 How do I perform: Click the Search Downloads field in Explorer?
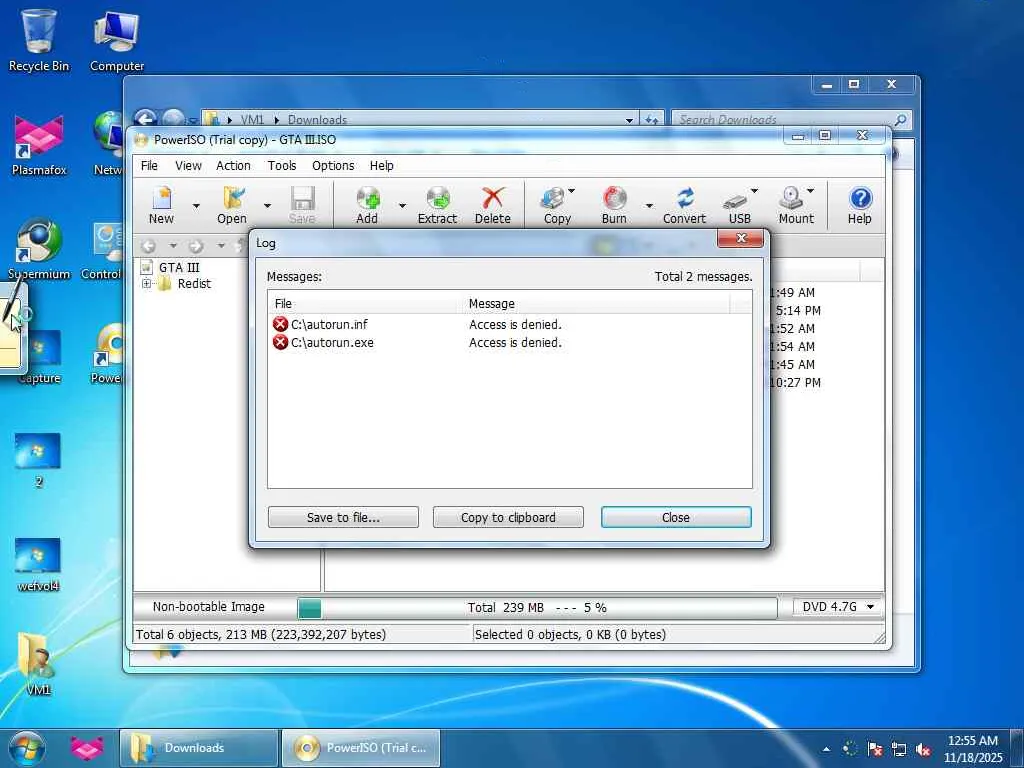click(x=791, y=120)
